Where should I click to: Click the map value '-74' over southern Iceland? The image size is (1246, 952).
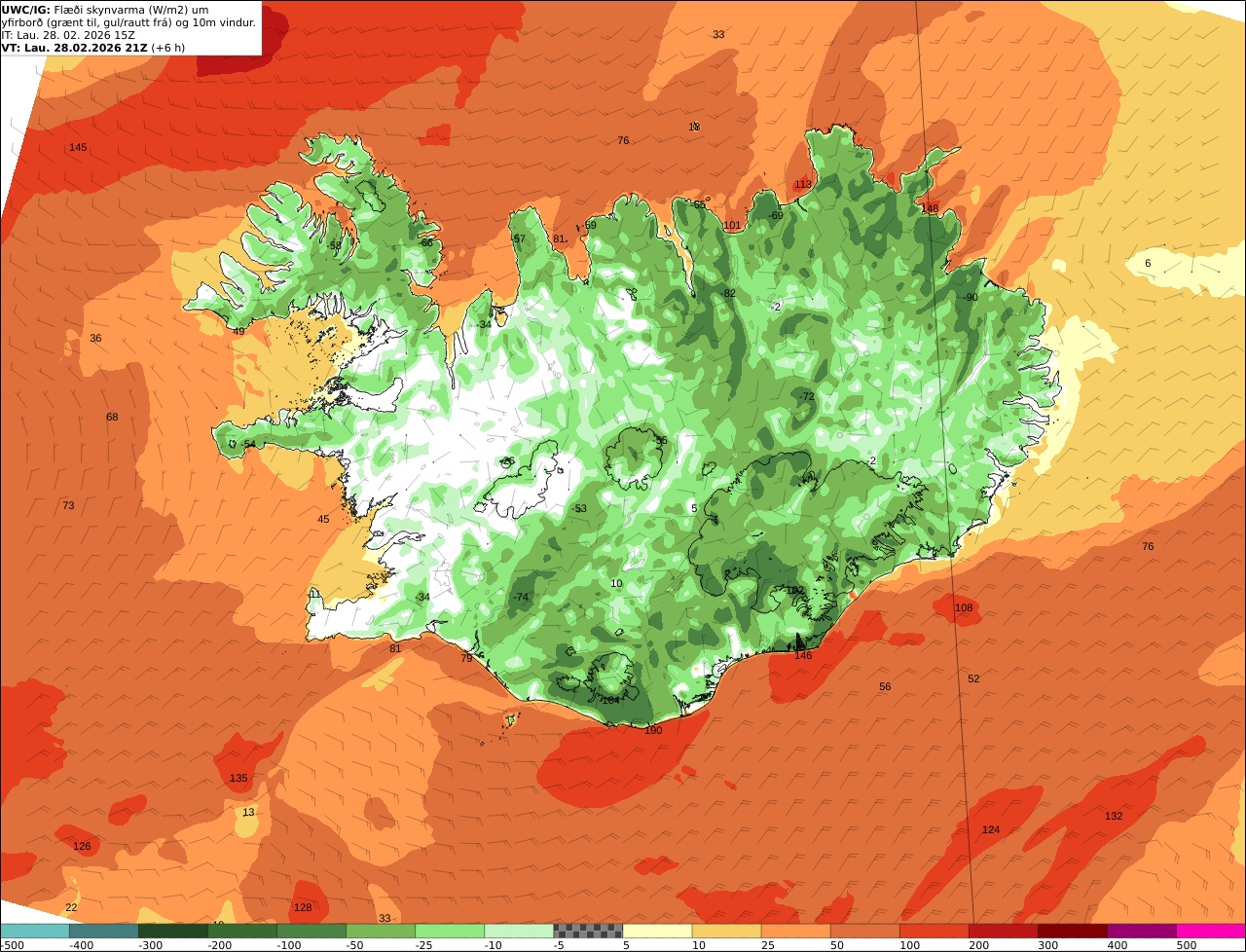(521, 597)
